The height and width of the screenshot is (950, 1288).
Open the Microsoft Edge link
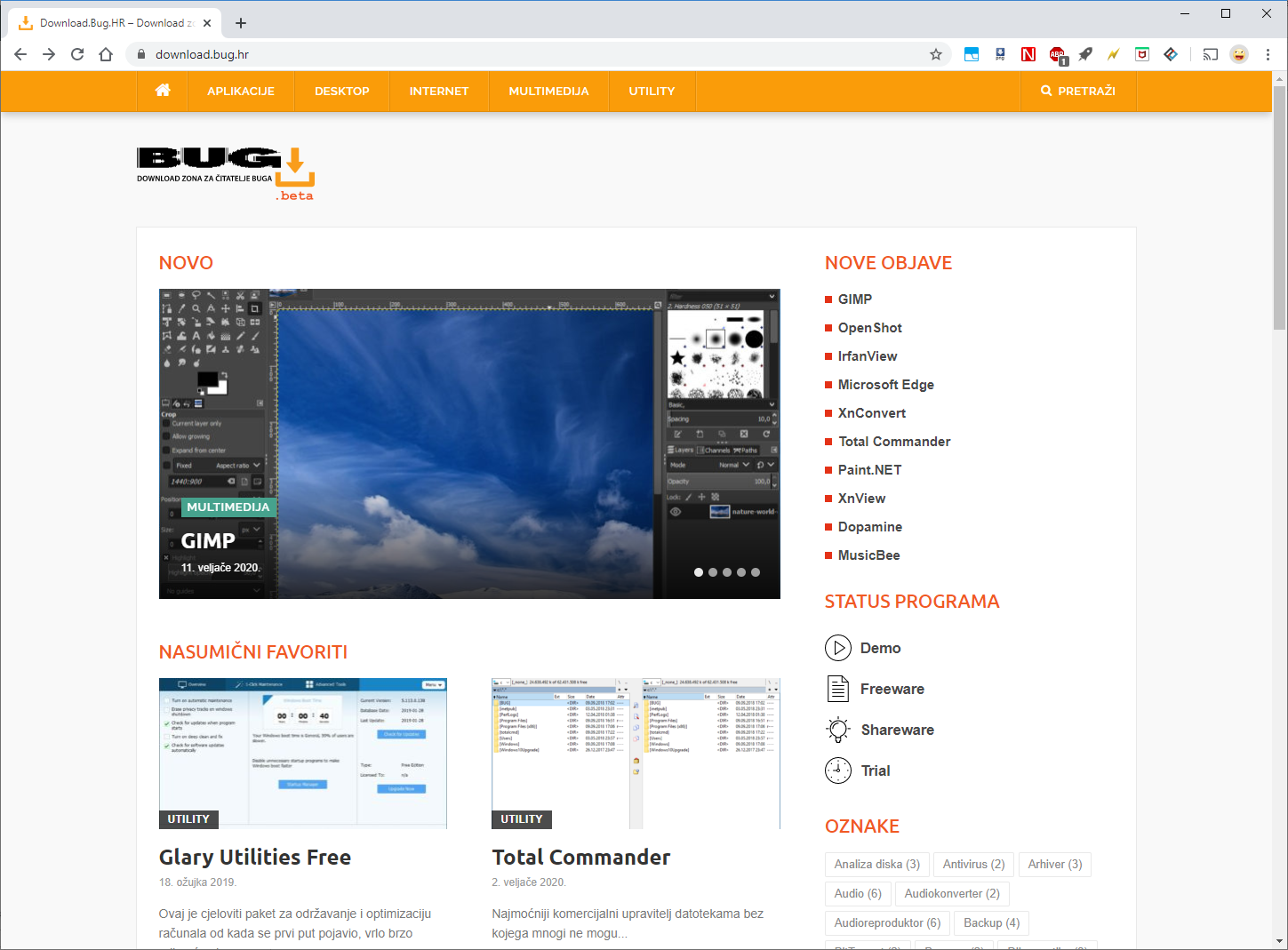coord(886,385)
